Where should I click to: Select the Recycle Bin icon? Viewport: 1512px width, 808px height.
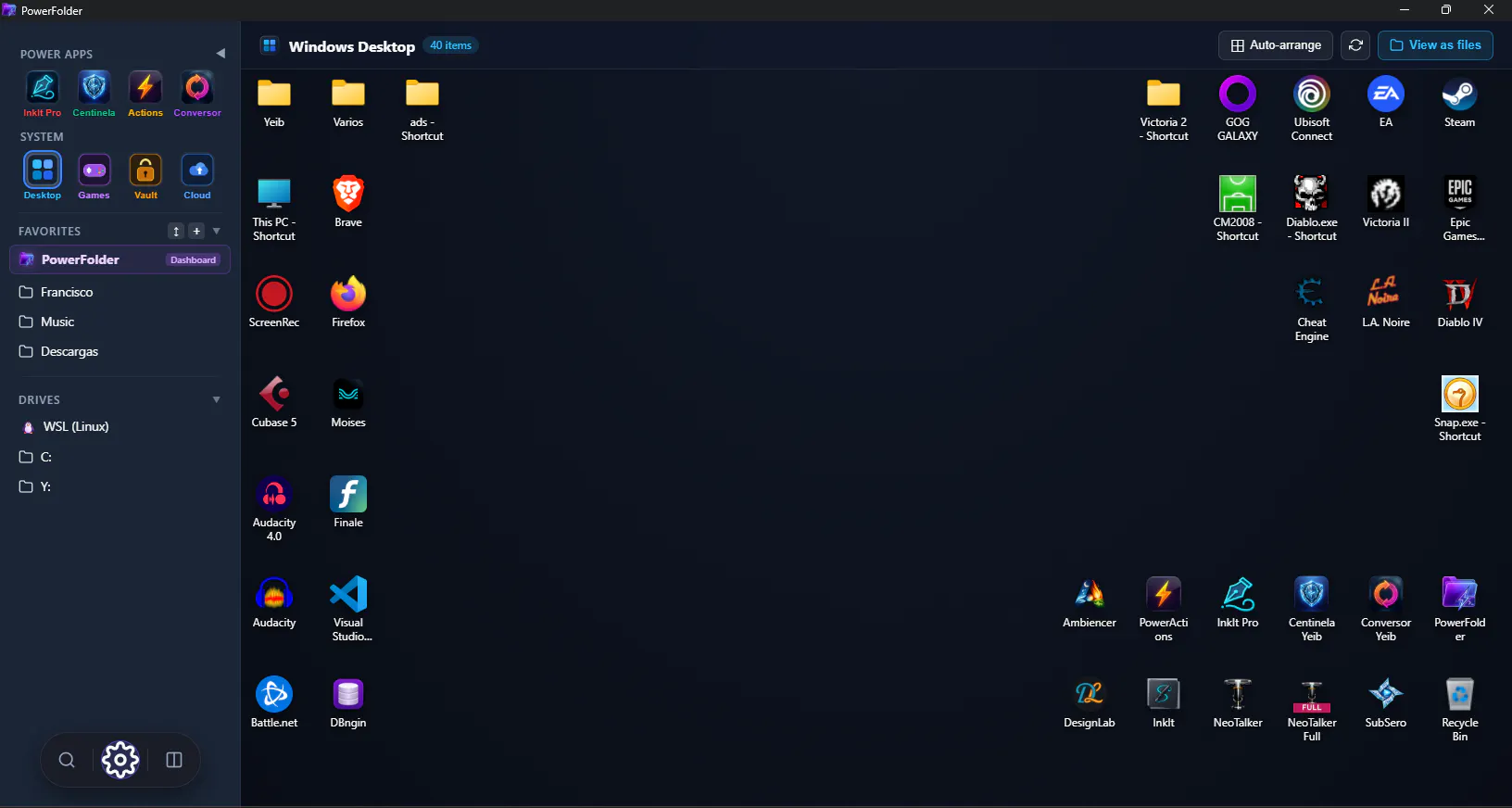pyautogui.click(x=1460, y=709)
